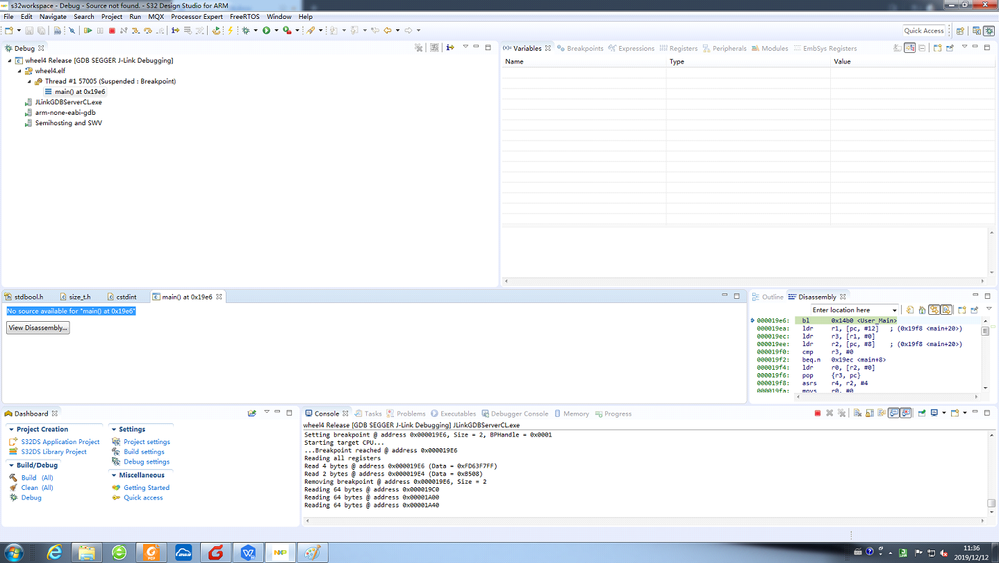Screen dimensions: 999x563
Task: Click Clear Console icon
Action: [858, 413]
